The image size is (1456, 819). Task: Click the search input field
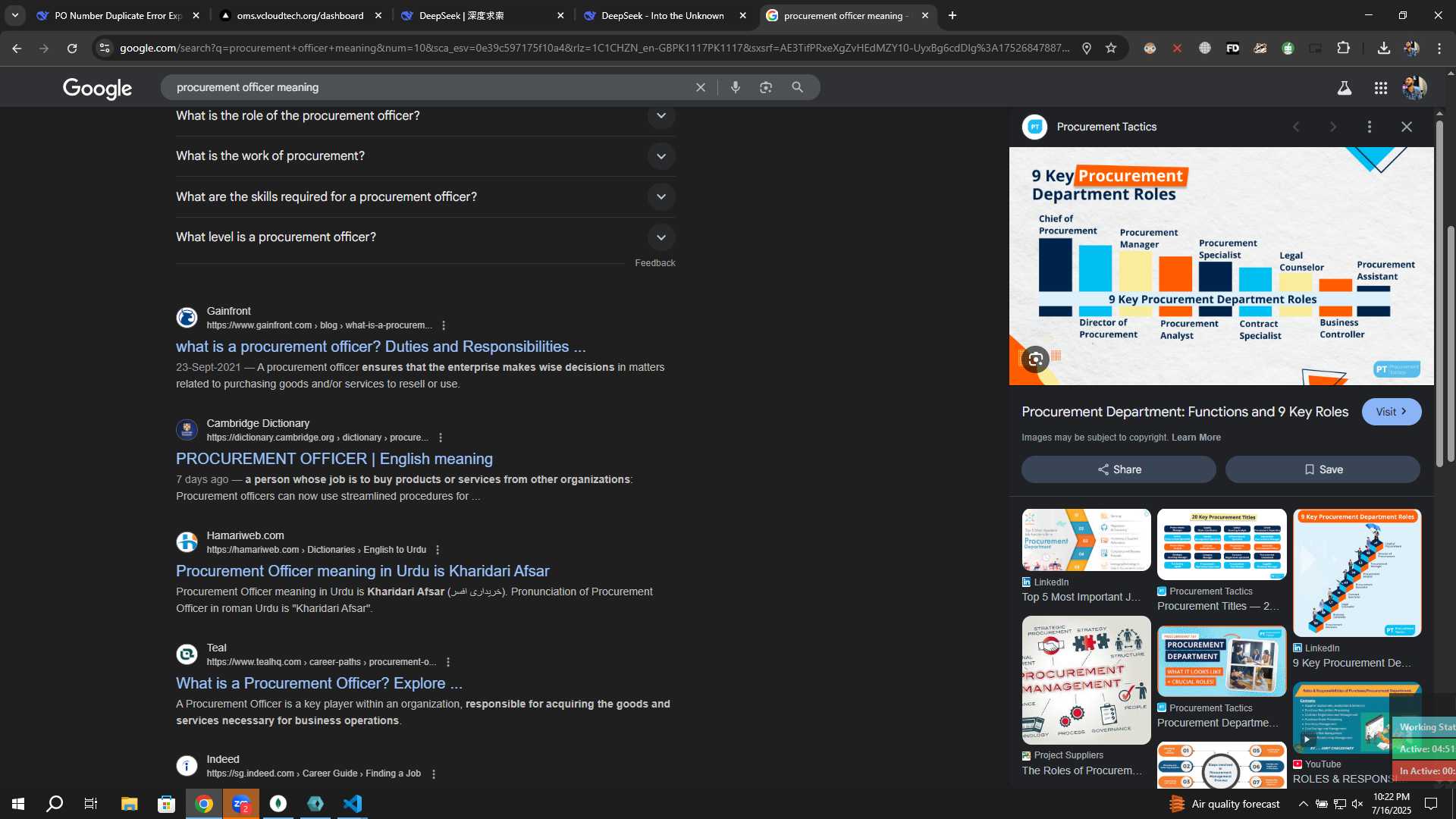[428, 87]
